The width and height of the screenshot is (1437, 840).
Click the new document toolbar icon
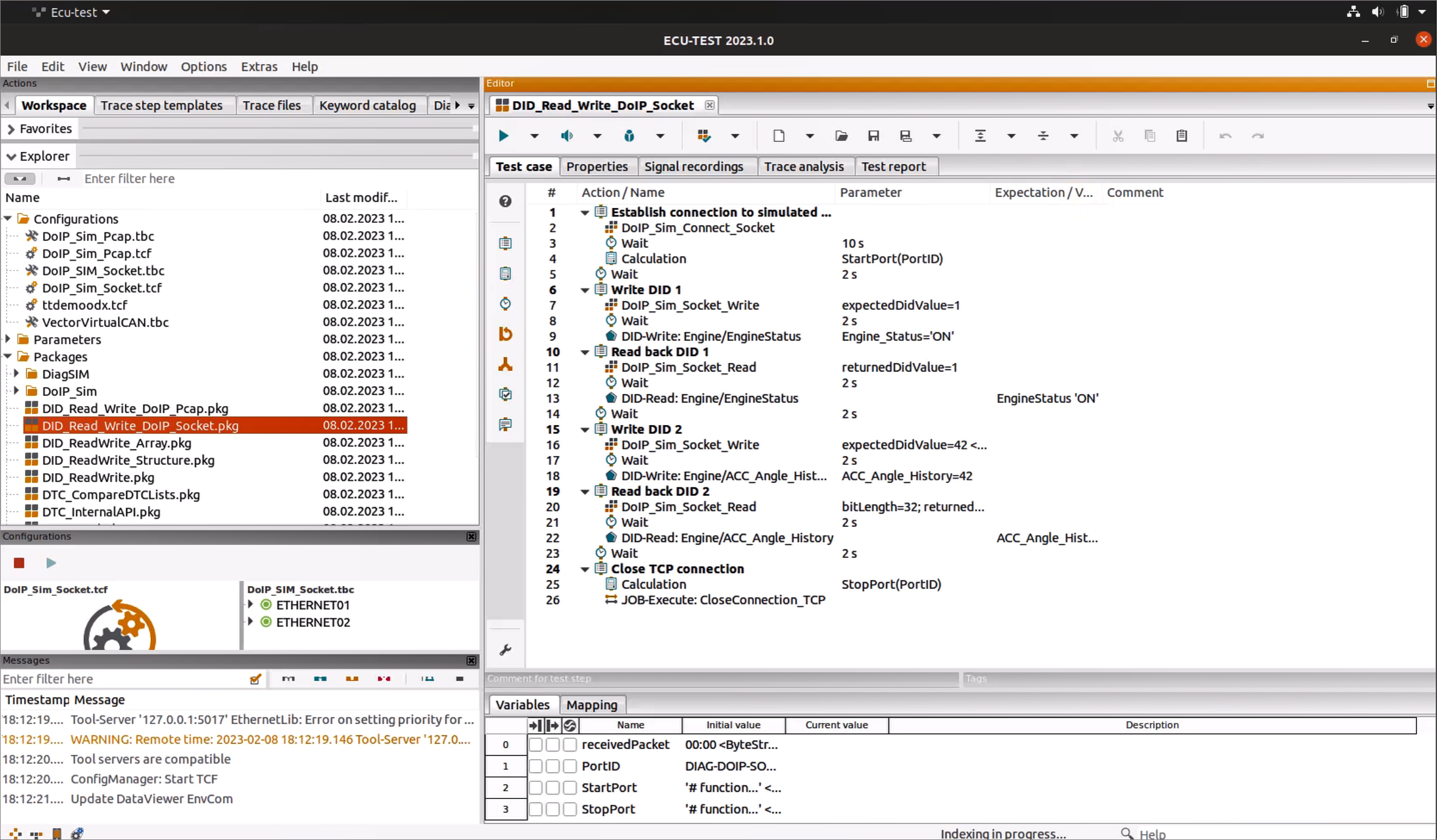point(778,136)
